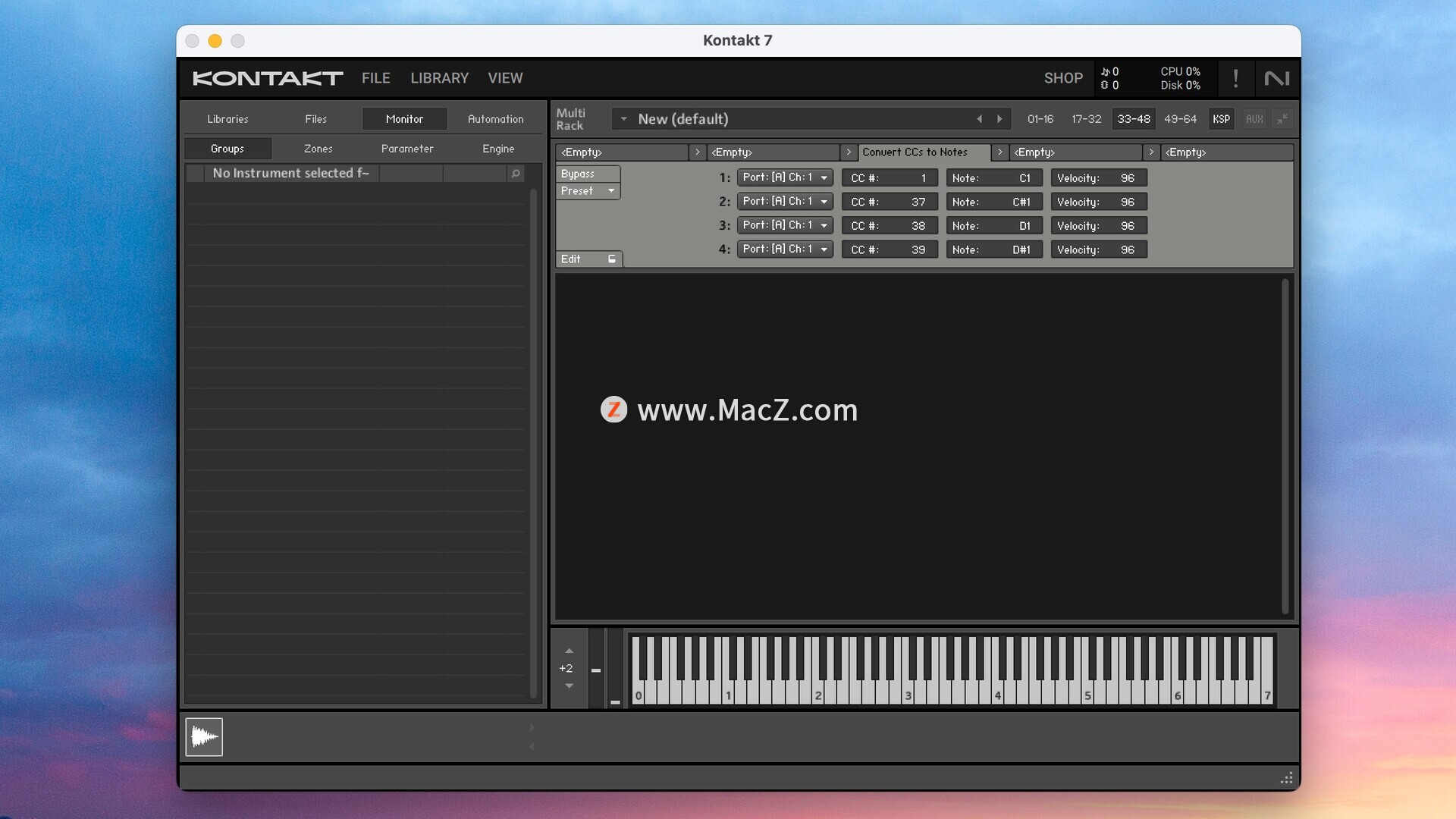Click the monitor list vertical scrollbar

click(533, 444)
